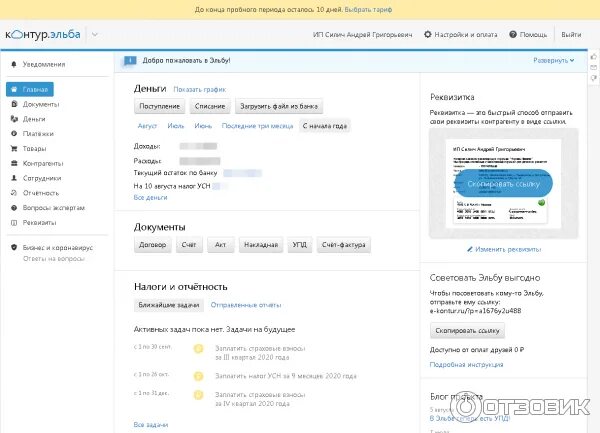Screen dimensions: 600x433
Task: Click the envelope feedback icon
Action: pos(593,67)
